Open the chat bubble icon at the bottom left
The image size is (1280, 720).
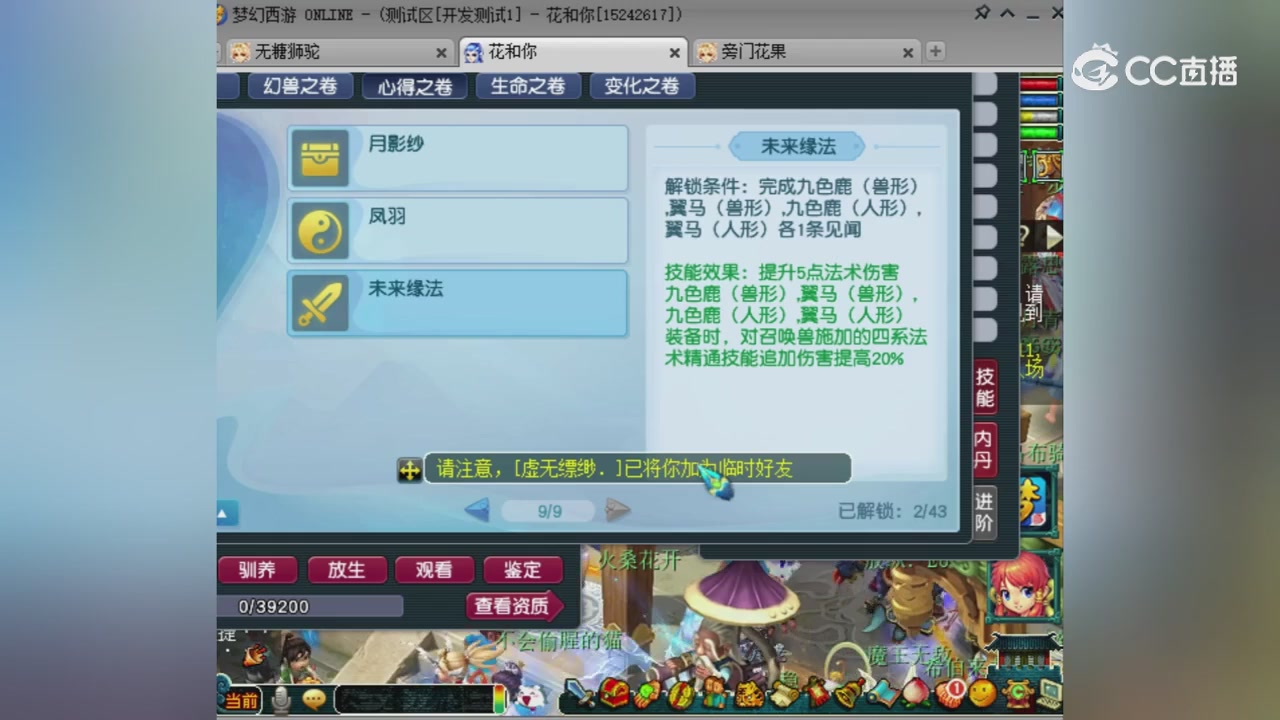(314, 700)
